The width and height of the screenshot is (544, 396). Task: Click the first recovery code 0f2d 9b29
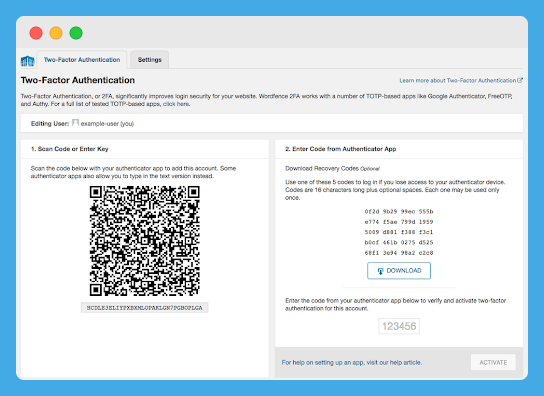[x=399, y=211]
